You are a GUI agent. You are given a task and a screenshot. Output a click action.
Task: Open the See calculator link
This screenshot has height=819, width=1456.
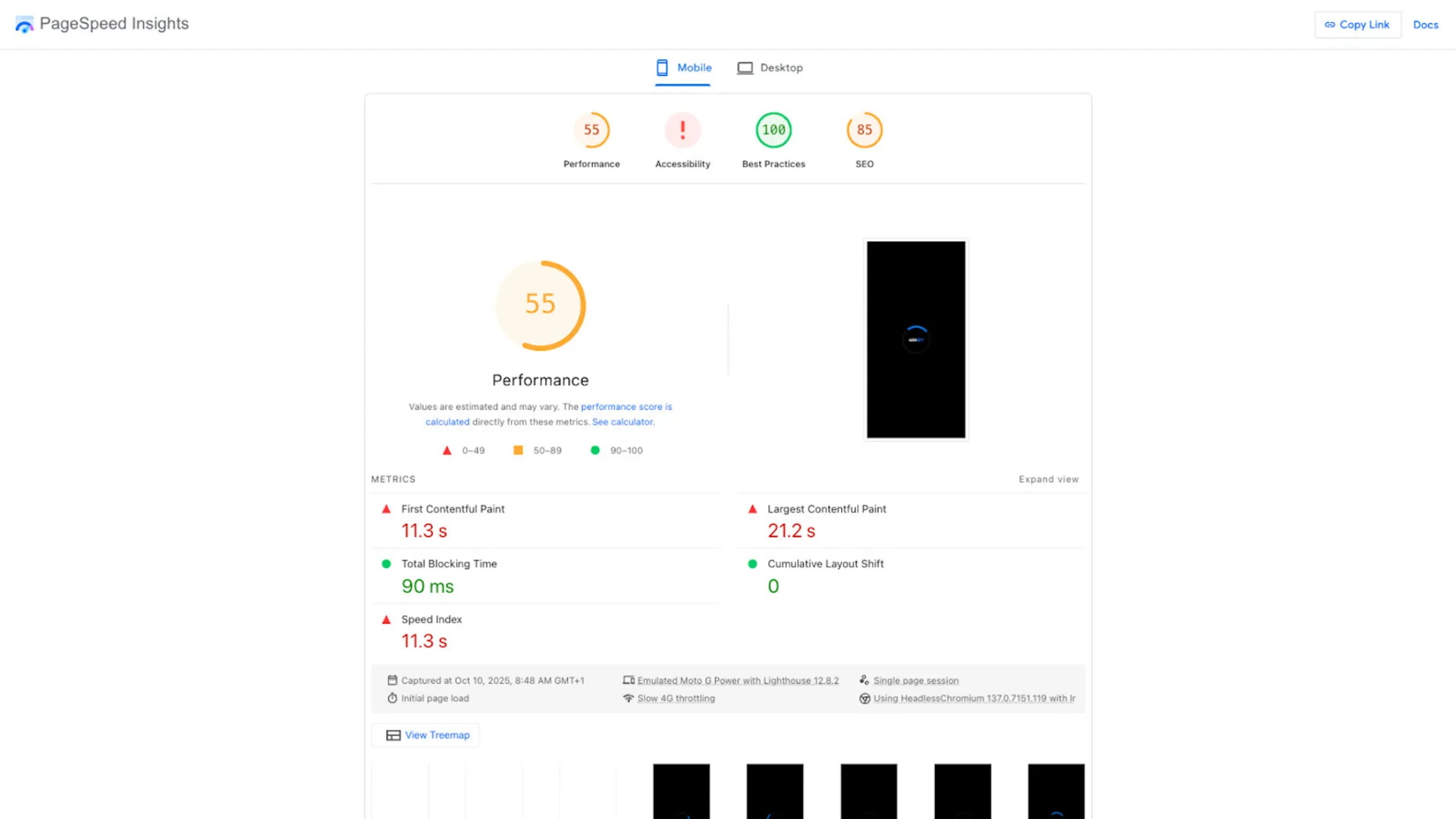pyautogui.click(x=623, y=422)
